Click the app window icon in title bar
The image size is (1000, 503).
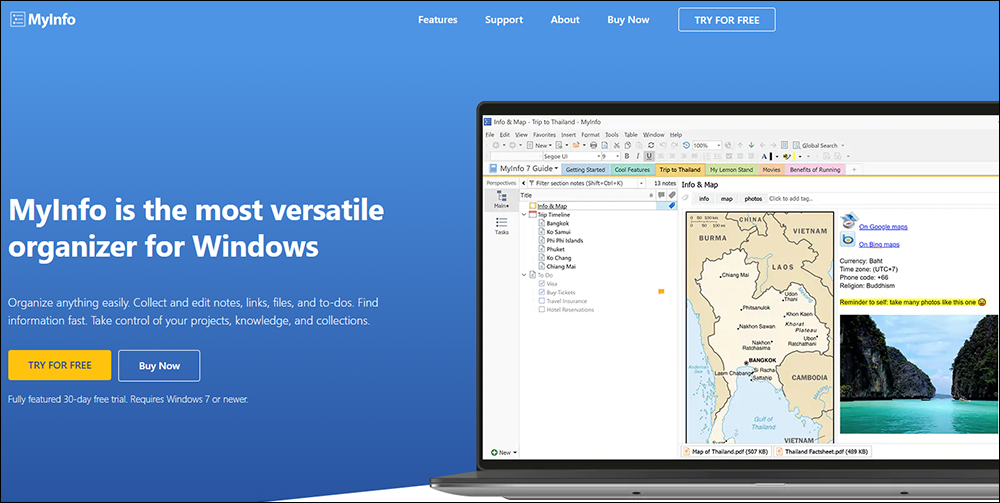pos(487,122)
